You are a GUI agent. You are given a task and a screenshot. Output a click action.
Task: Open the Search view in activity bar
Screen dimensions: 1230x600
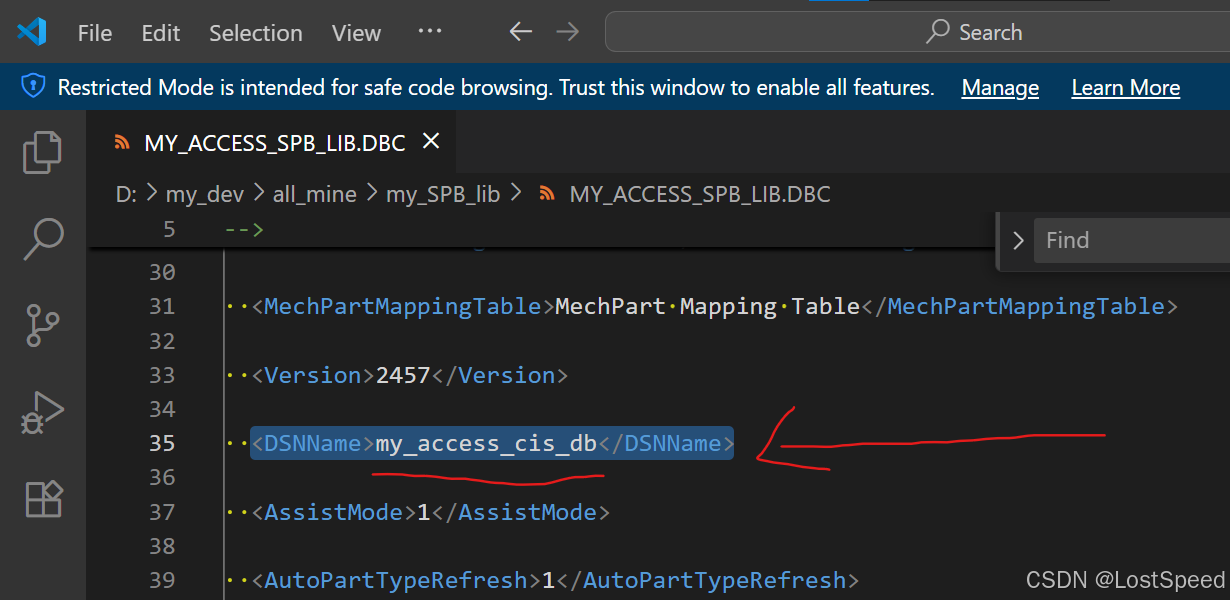[x=42, y=238]
